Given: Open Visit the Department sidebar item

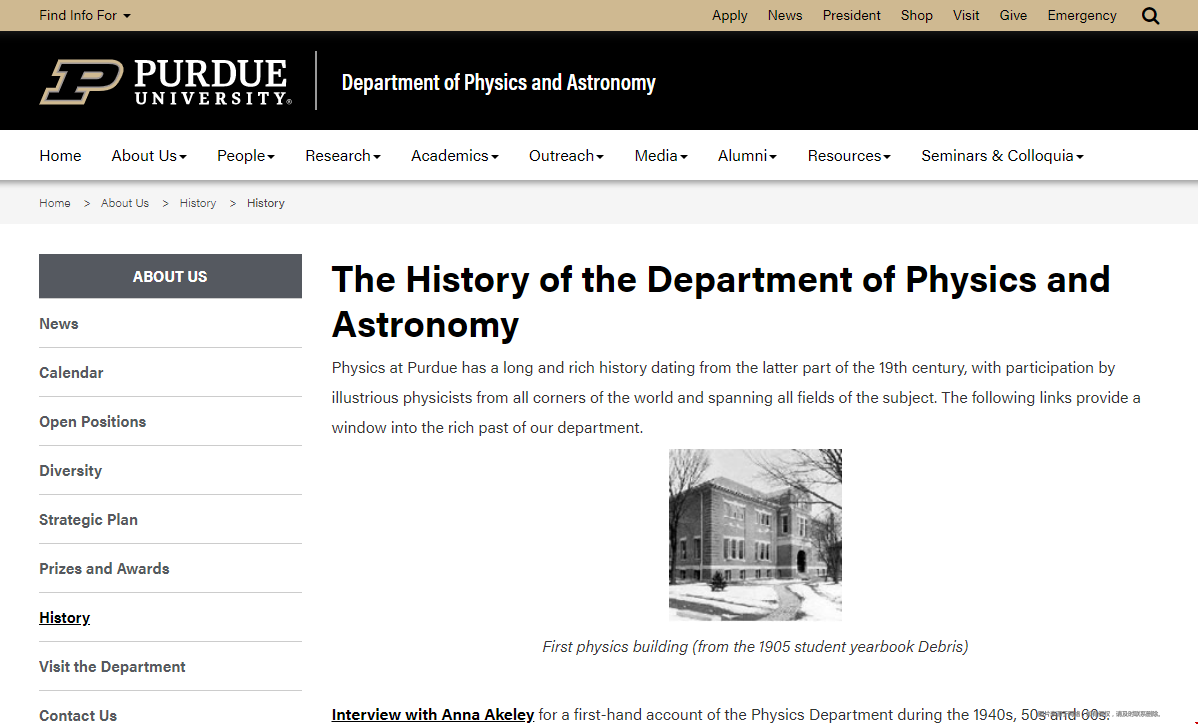Looking at the screenshot, I should point(112,667).
